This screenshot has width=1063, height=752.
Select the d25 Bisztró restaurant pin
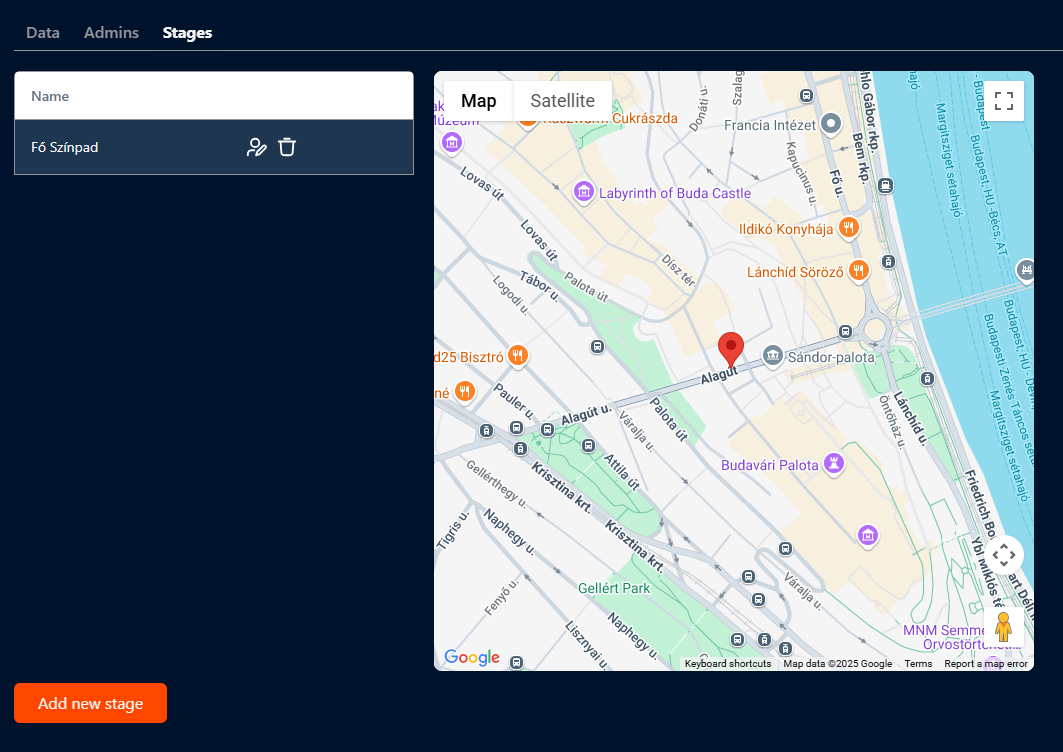pos(518,355)
